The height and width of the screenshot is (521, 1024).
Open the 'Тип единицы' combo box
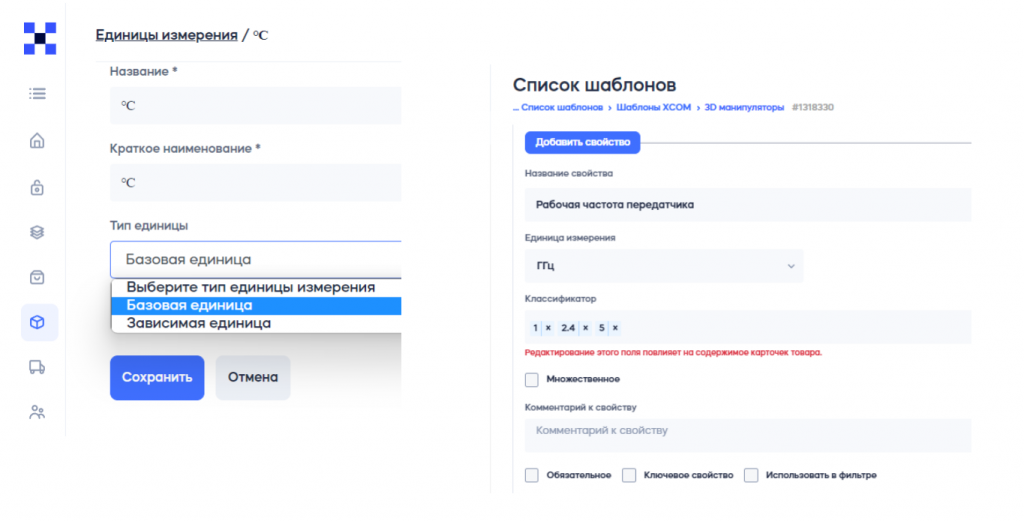click(255, 259)
